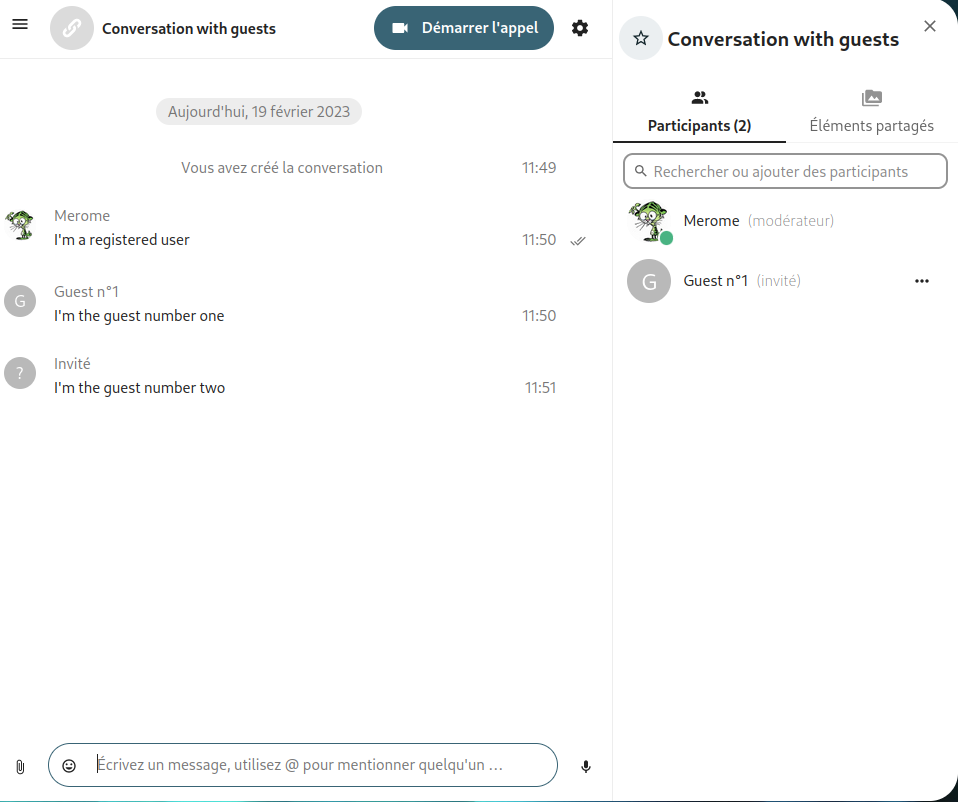
Task: Record a voice message with the microphone icon
Action: coord(586,765)
